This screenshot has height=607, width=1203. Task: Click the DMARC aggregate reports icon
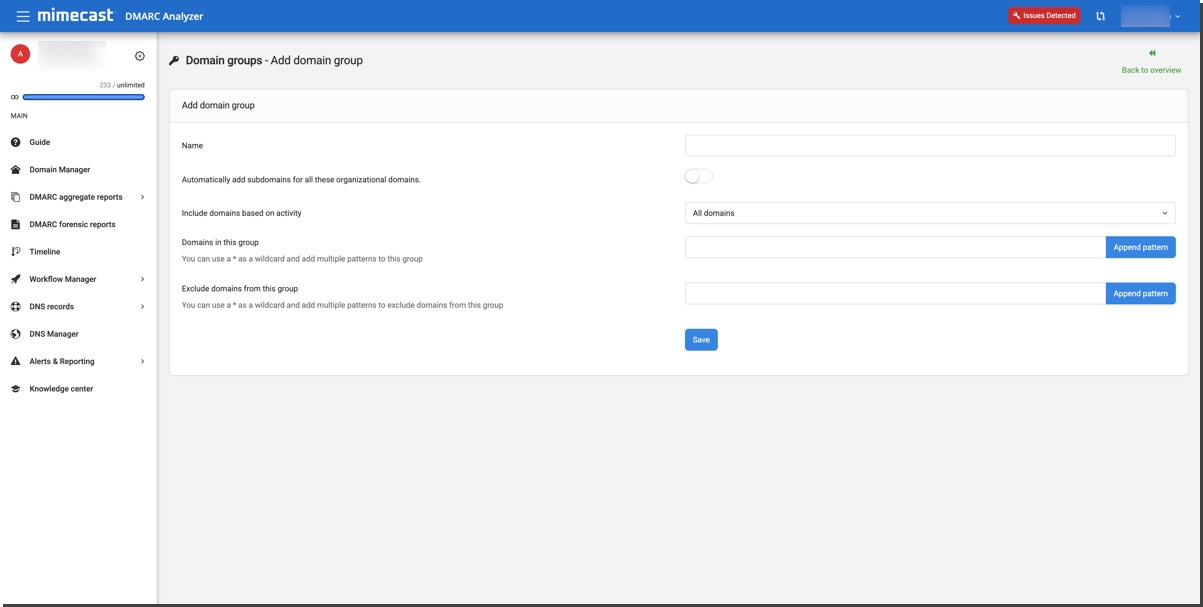tap(15, 197)
